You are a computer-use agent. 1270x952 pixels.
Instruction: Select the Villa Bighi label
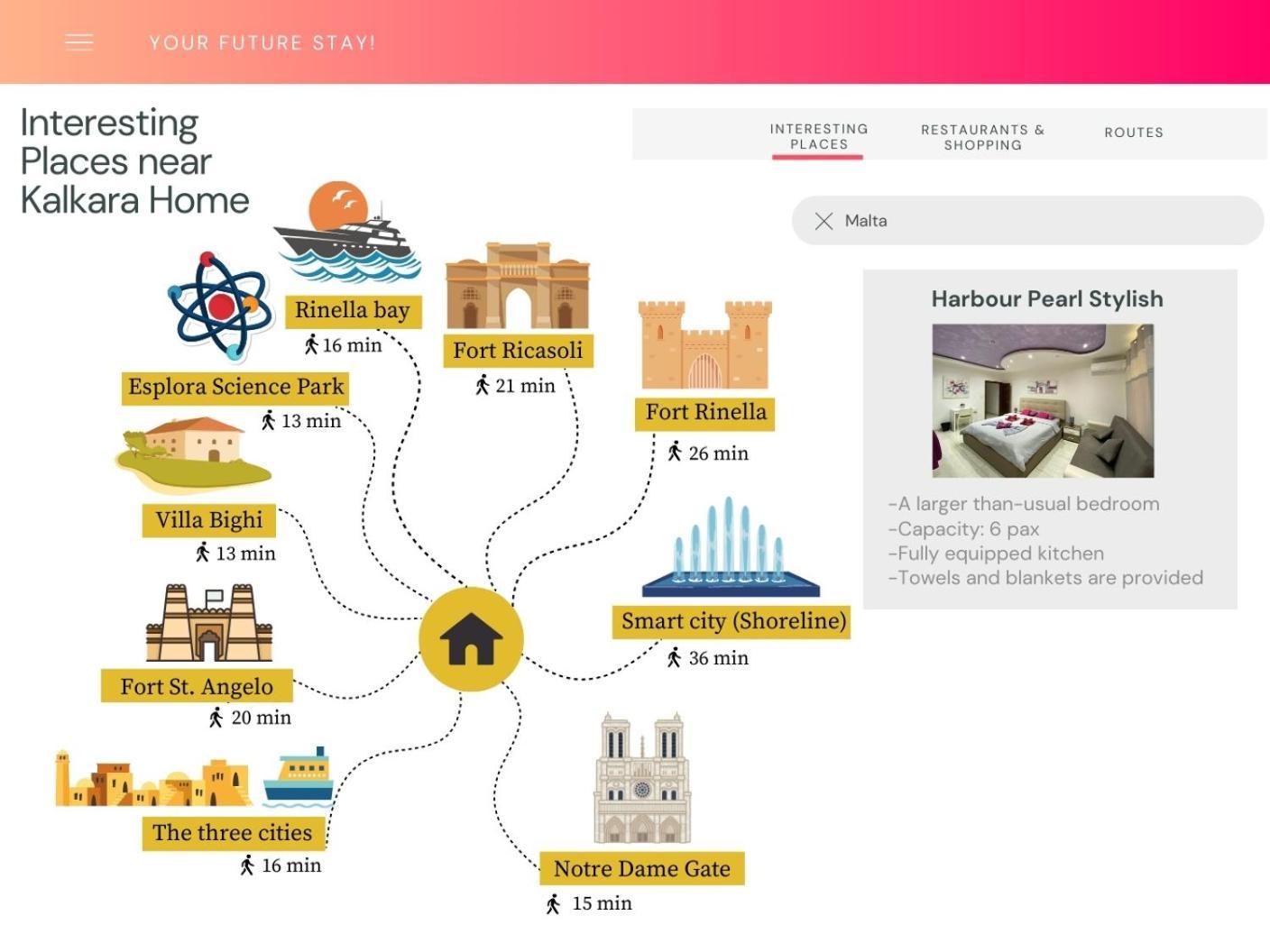click(x=208, y=520)
